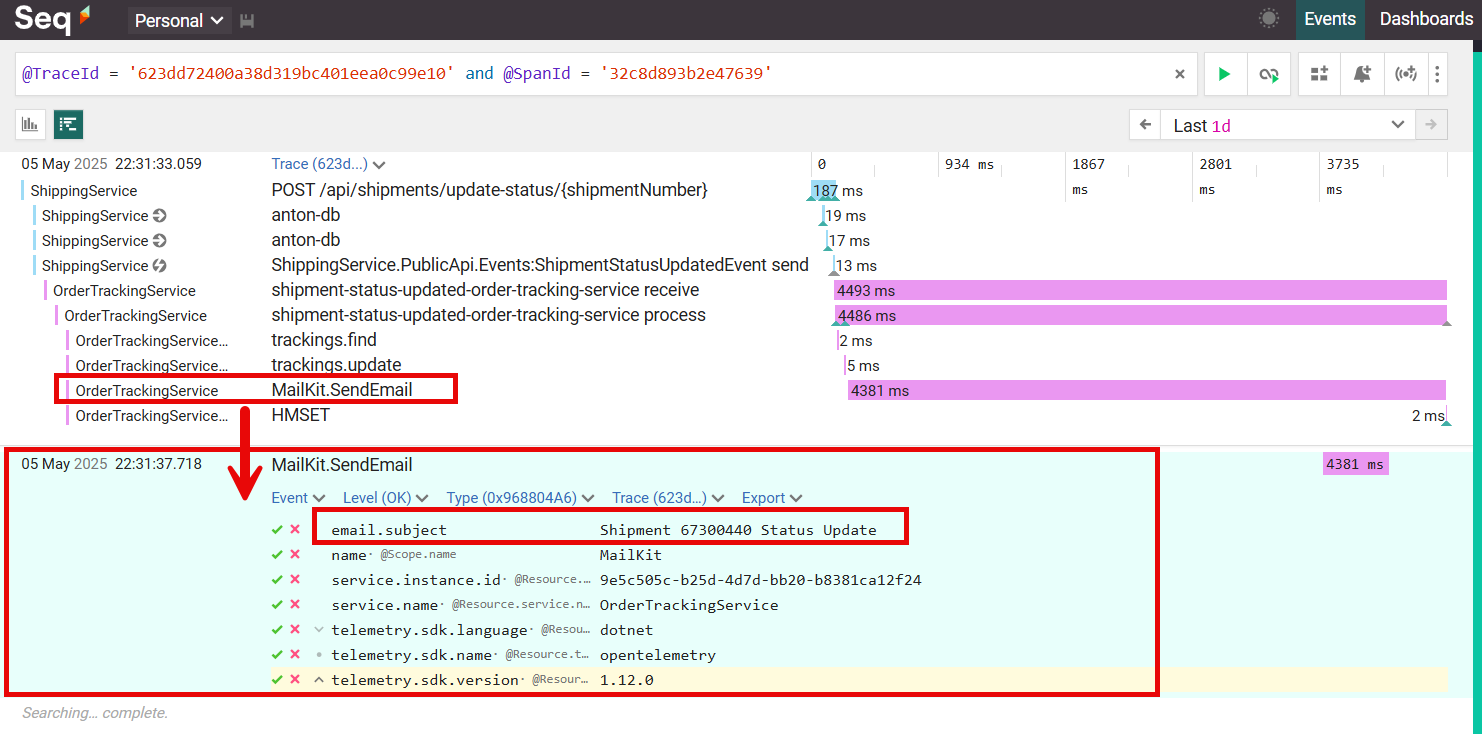Click the OrderTrackingService service.name value
The height and width of the screenshot is (734, 1482).
689,605
